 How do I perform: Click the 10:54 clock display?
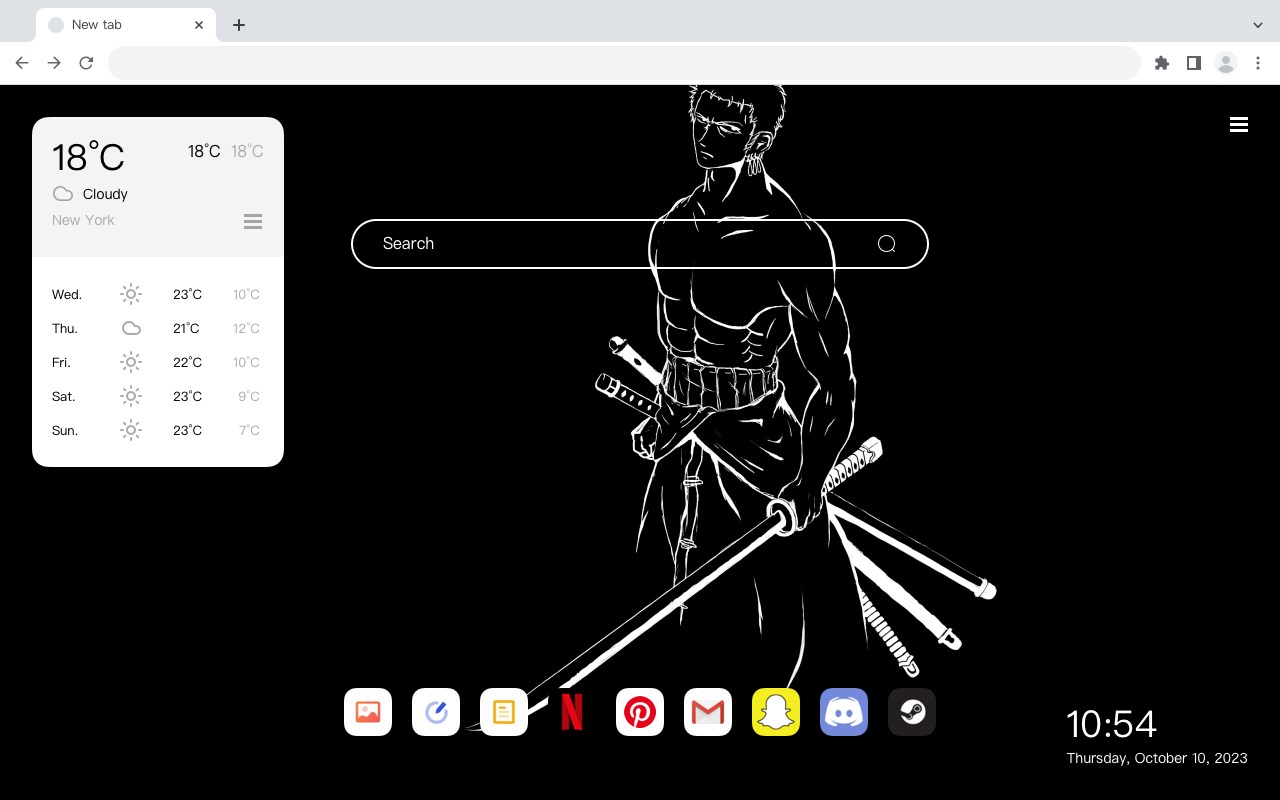(x=1111, y=724)
